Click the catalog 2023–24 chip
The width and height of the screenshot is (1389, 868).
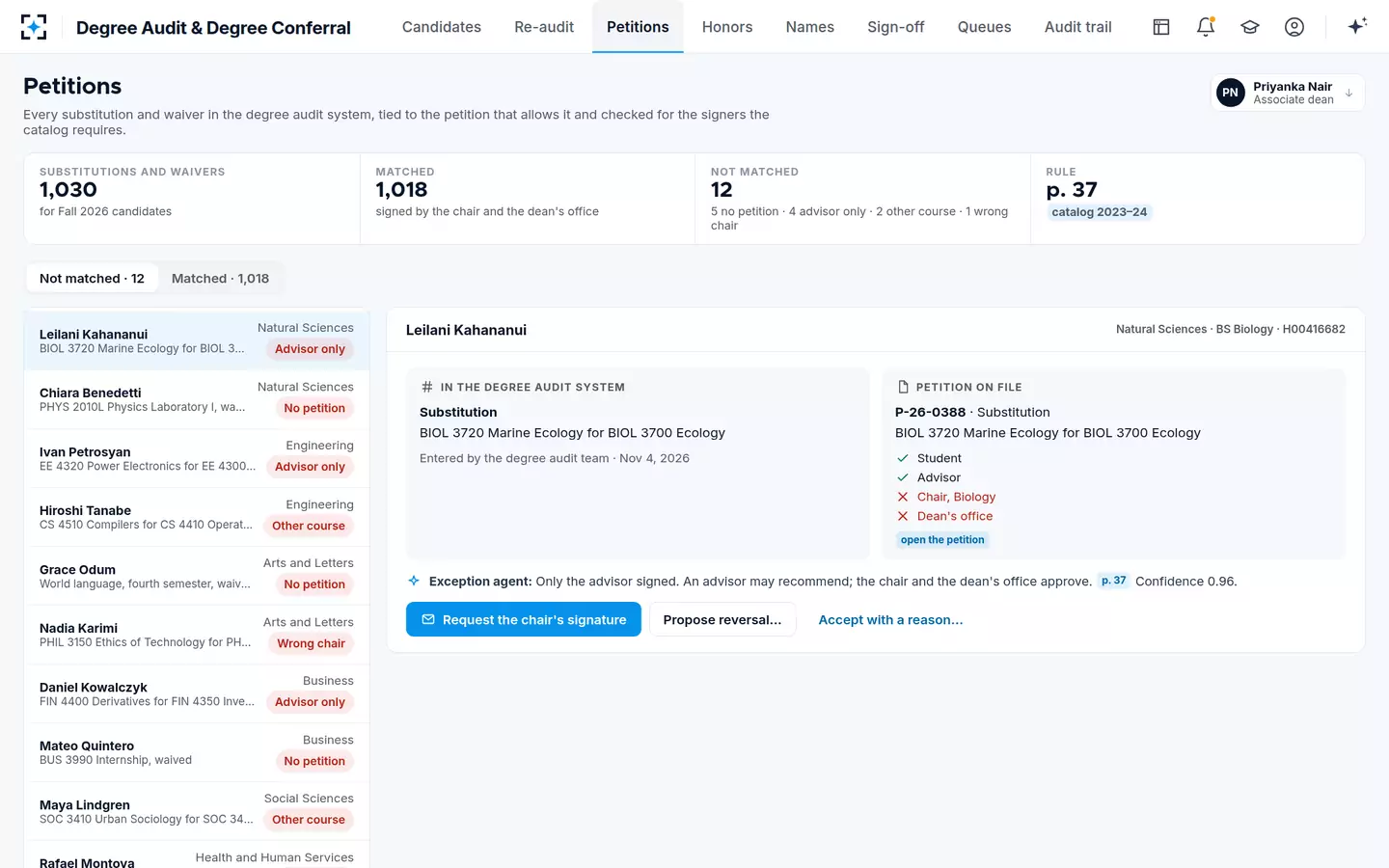click(x=1100, y=212)
